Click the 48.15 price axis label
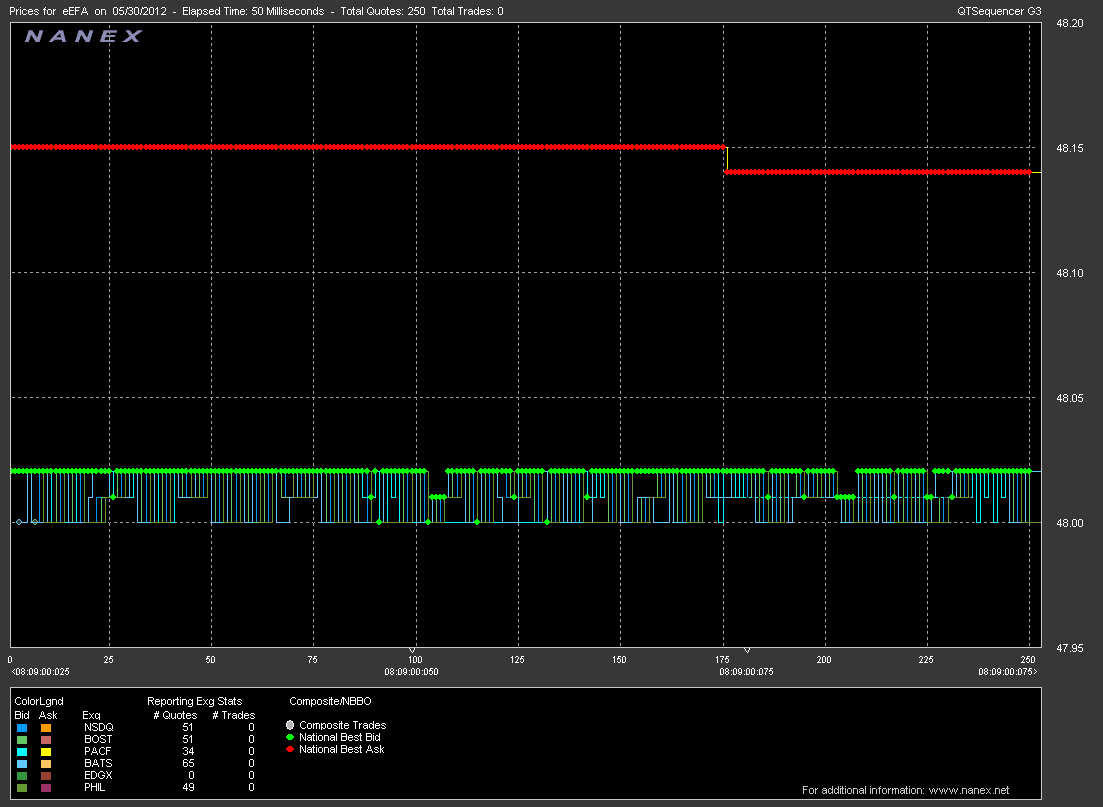This screenshot has width=1103, height=807. 1070,148
